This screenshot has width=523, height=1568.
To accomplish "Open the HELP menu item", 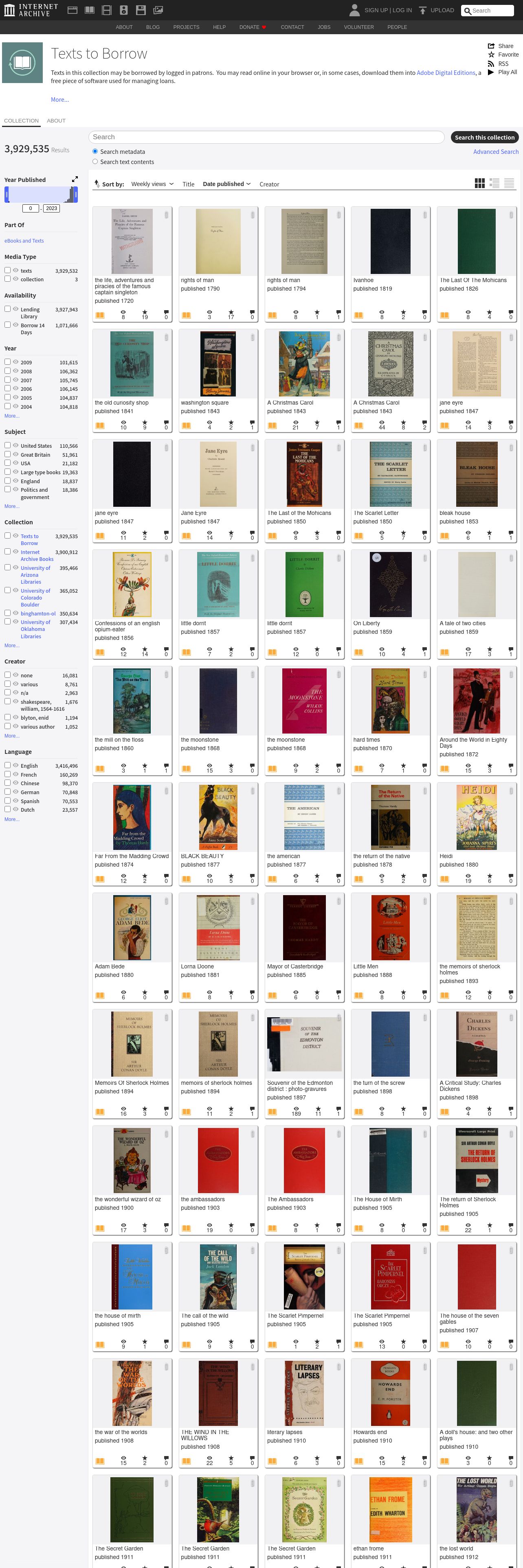I will tap(219, 27).
